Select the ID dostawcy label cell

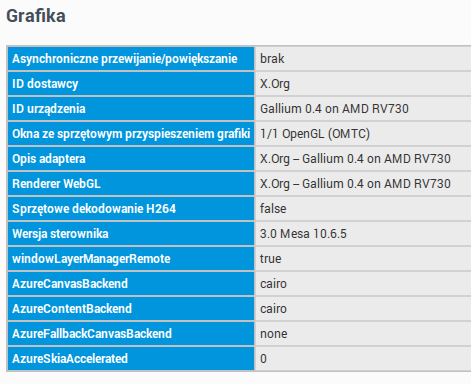(x=131, y=84)
